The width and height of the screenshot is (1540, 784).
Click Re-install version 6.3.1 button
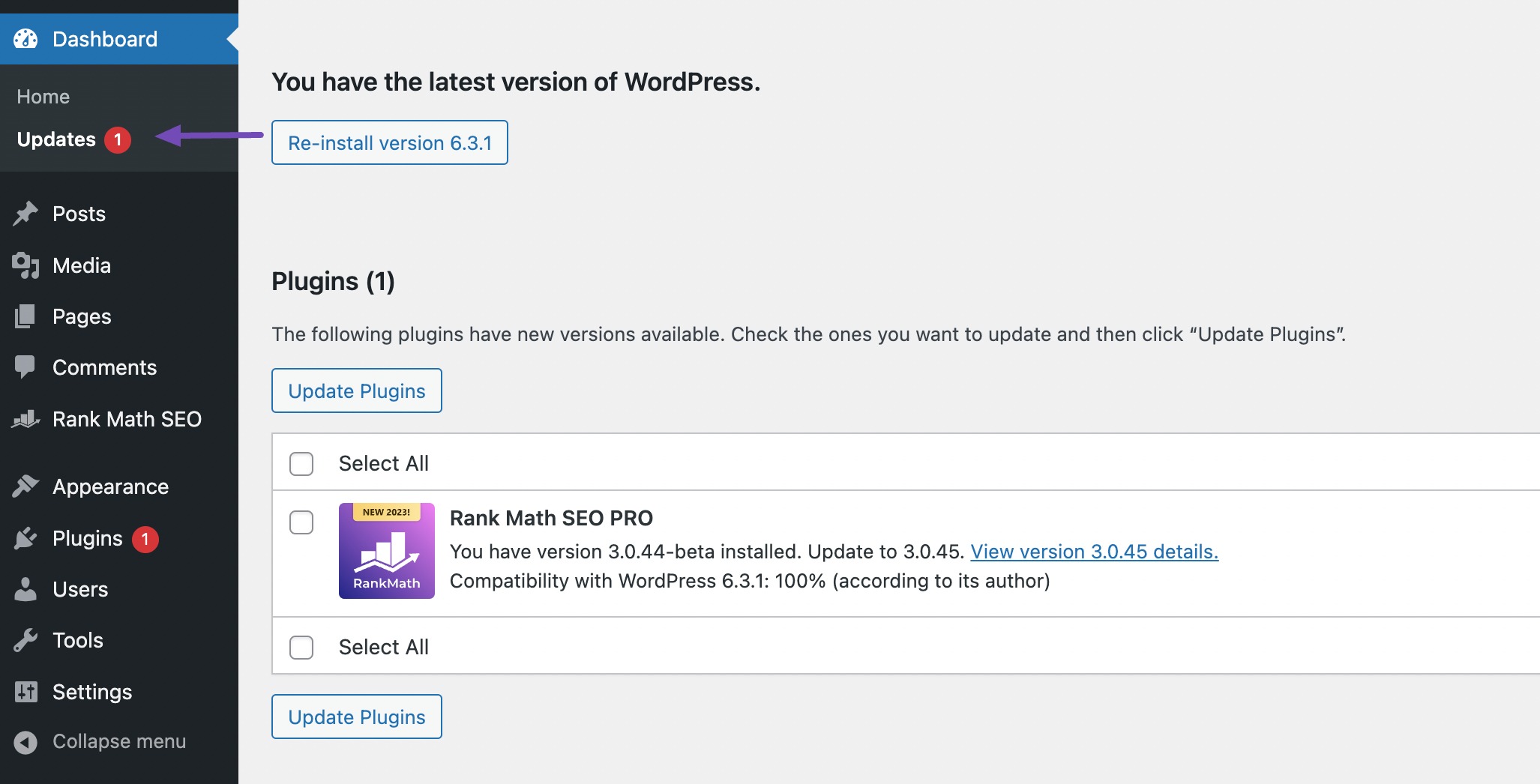(x=390, y=142)
